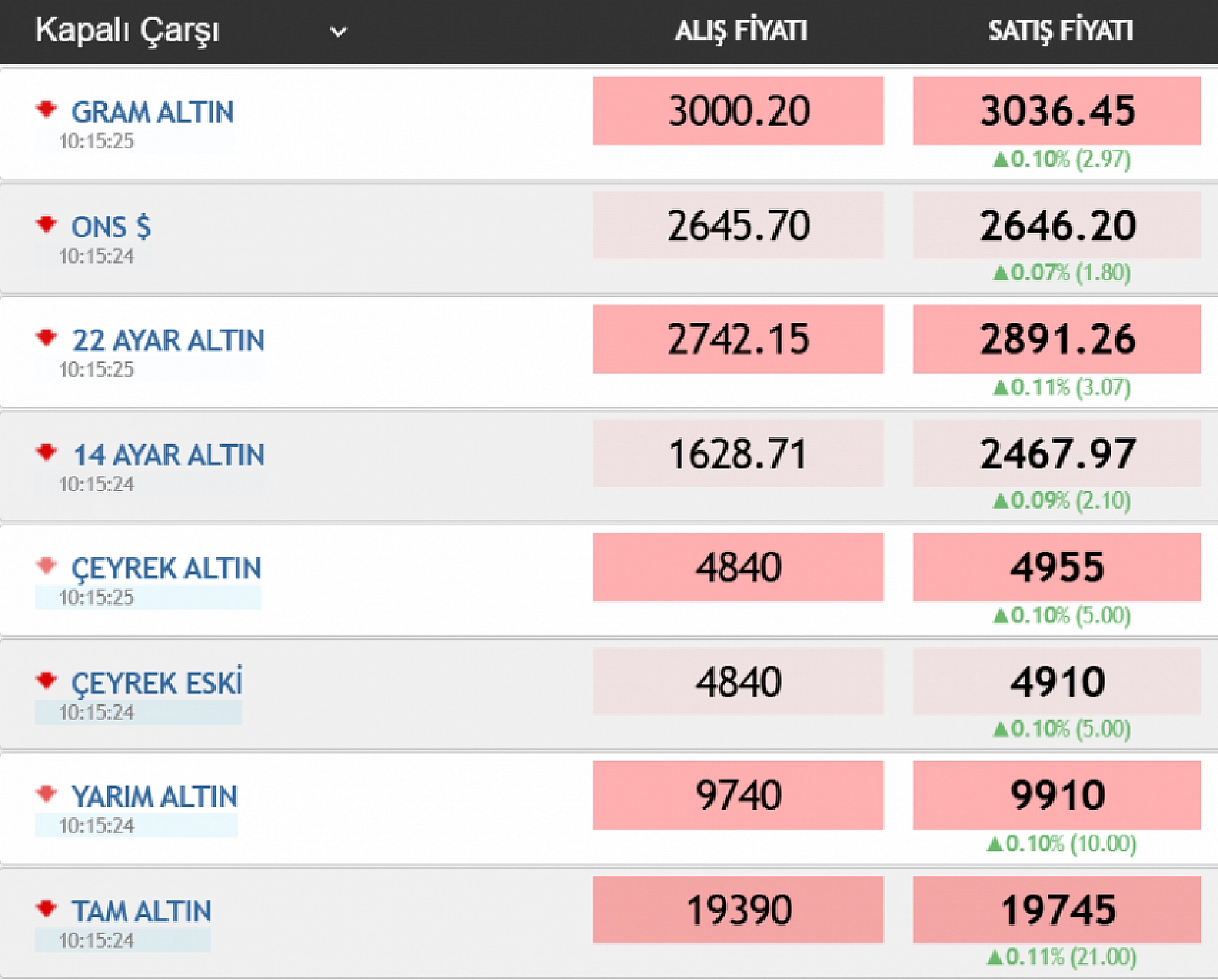Viewport: 1218px width, 980px height.
Task: Open the TAM ALTIN link
Action: pos(142,911)
